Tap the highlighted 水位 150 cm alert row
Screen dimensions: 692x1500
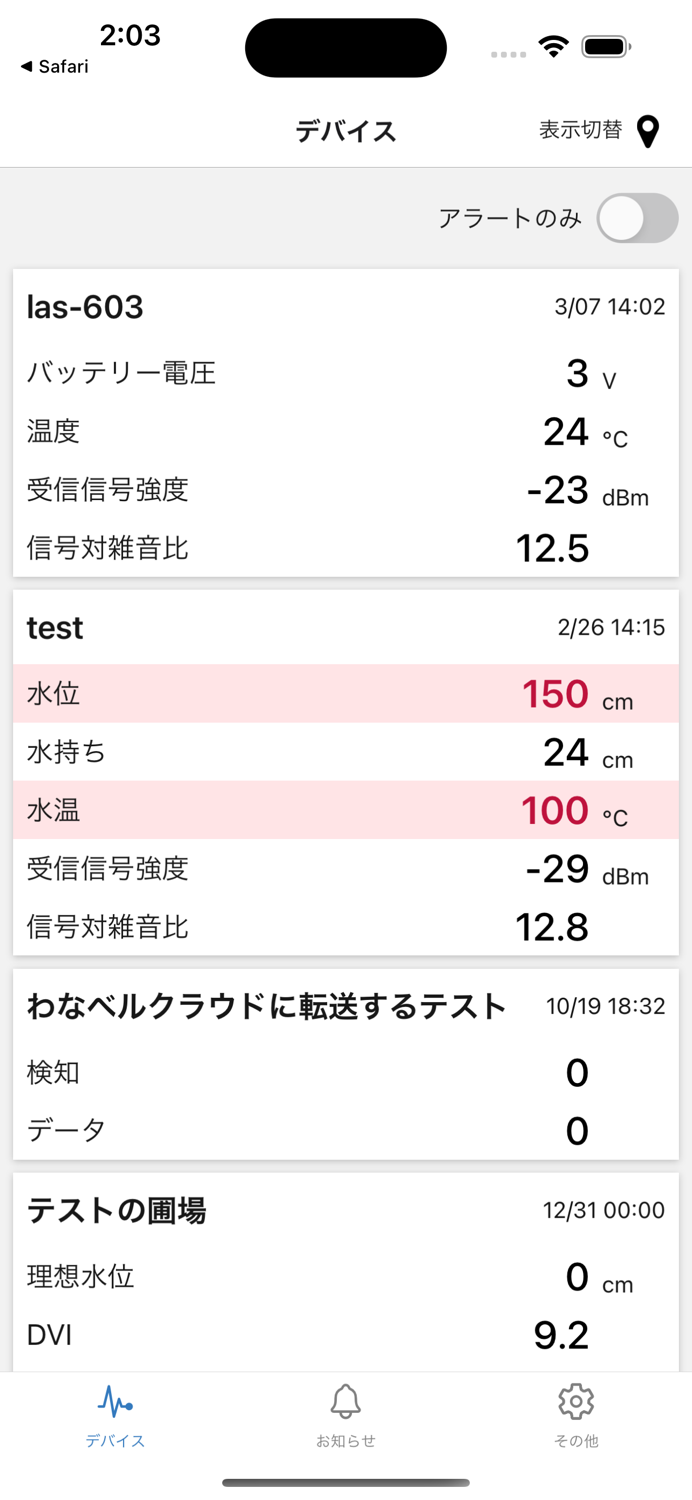345,694
